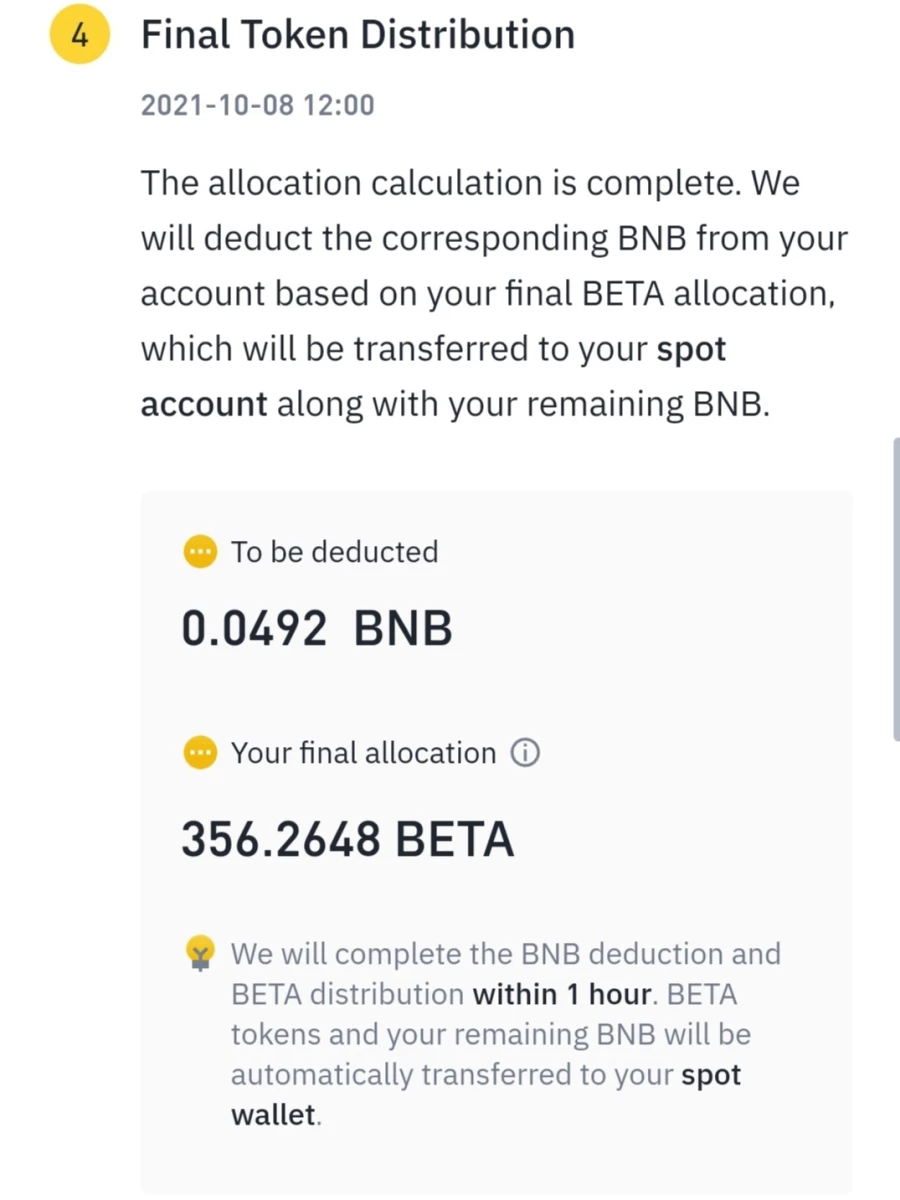Tap the lightbulb tip icon
The width and height of the screenshot is (900, 1200).
coord(201,953)
